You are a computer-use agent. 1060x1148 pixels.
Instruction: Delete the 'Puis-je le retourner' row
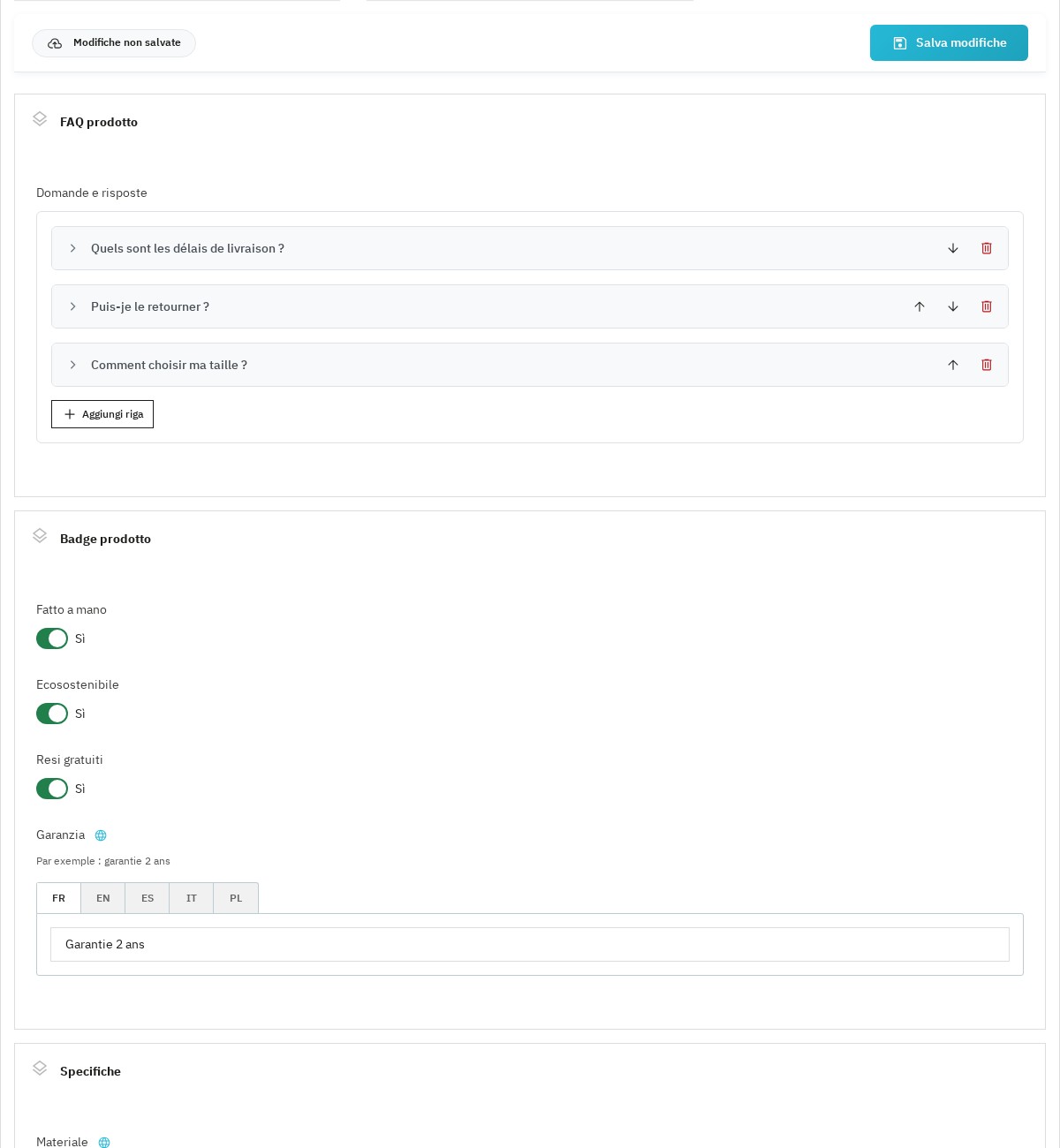pos(987,306)
